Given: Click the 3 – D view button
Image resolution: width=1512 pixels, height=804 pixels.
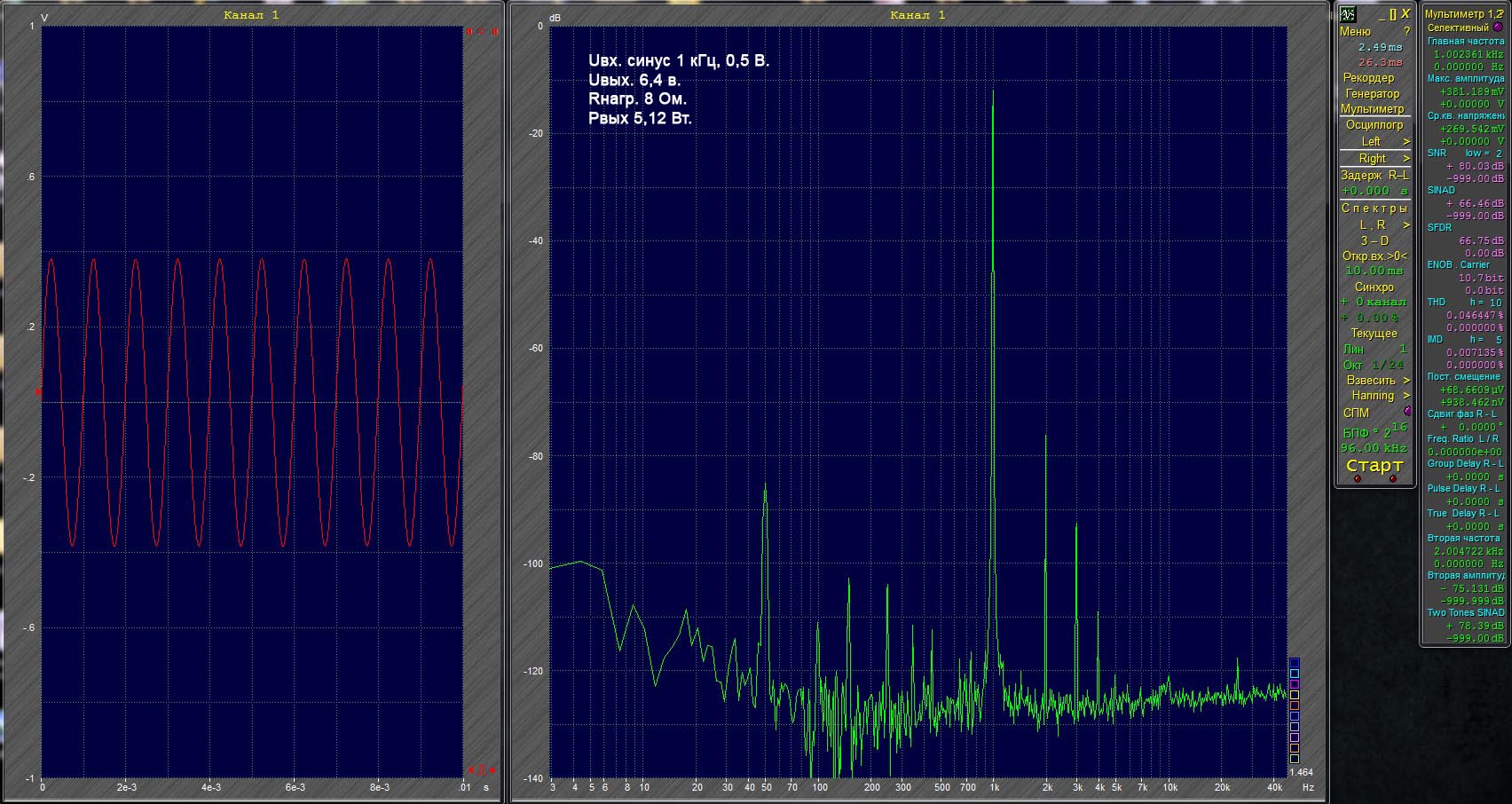Looking at the screenshot, I should tap(1374, 240).
